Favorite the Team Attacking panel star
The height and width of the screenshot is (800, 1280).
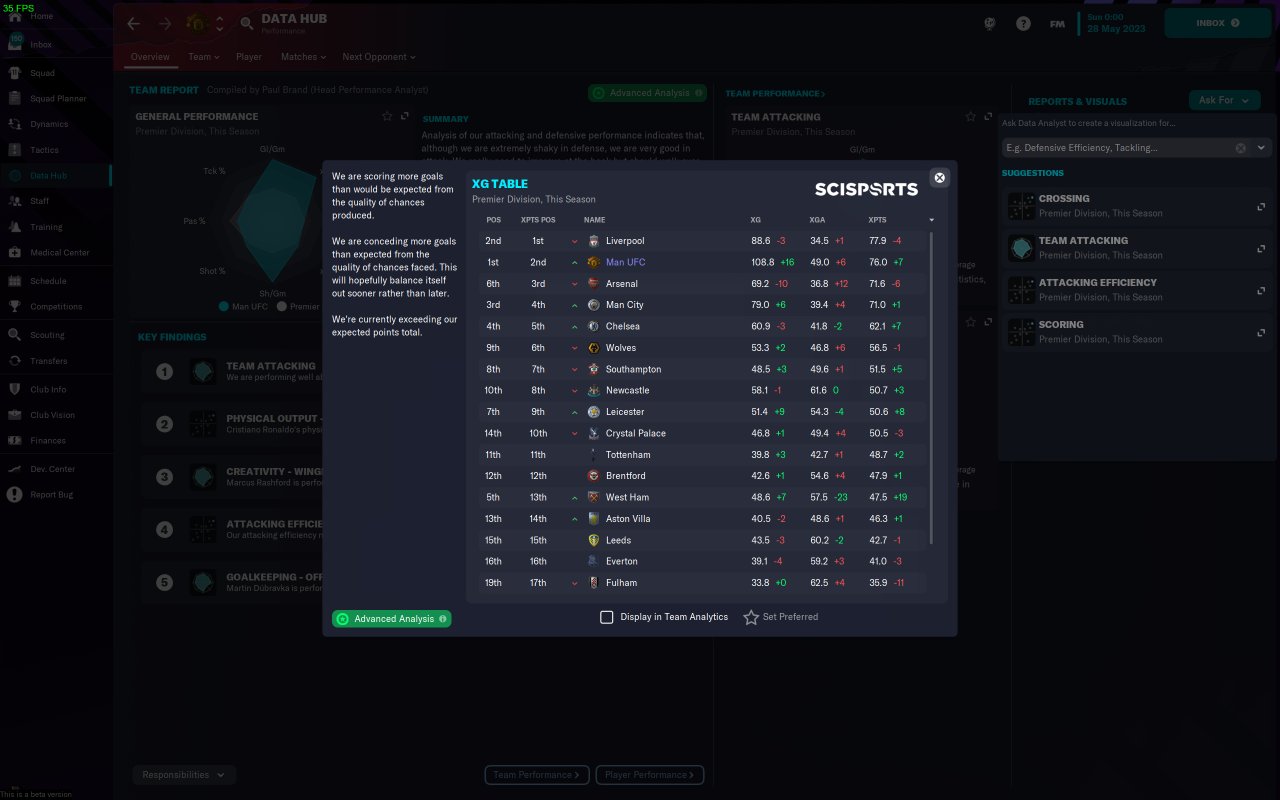pyautogui.click(x=970, y=117)
